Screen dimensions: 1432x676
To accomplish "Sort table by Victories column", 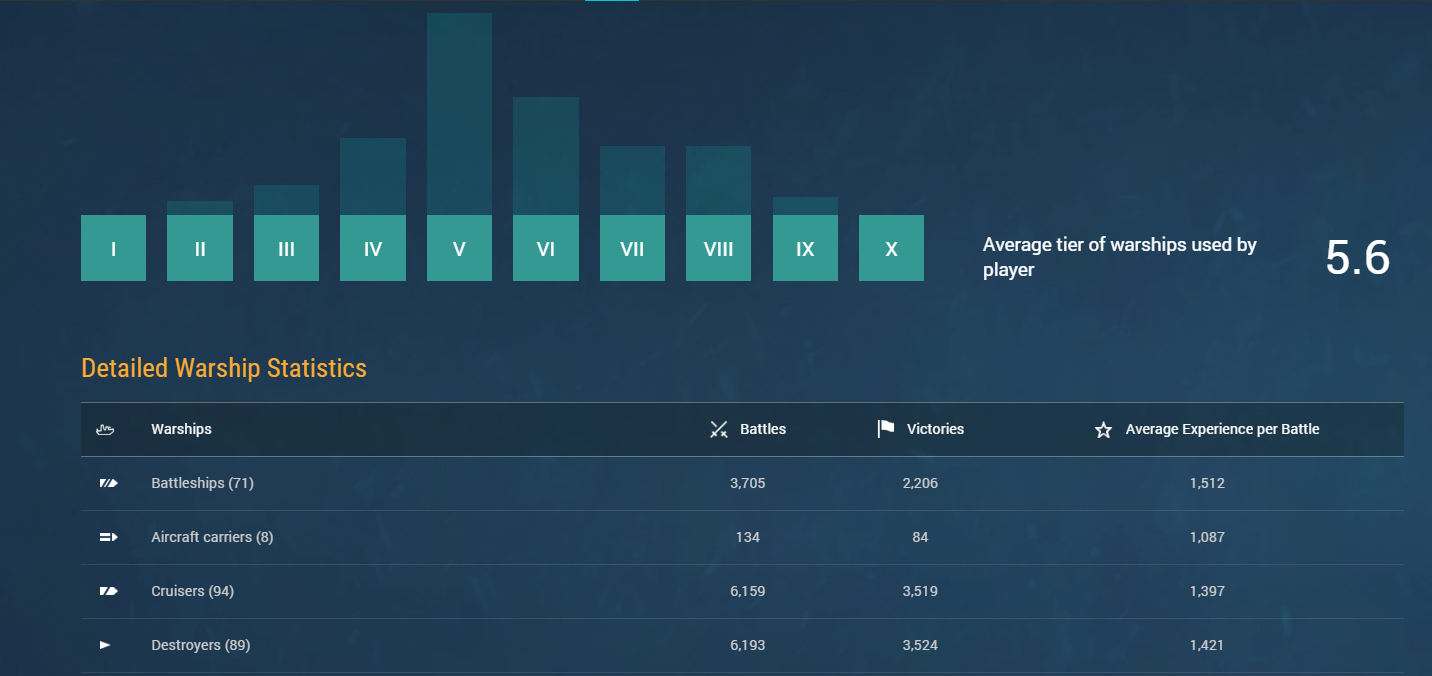I will pos(935,430).
